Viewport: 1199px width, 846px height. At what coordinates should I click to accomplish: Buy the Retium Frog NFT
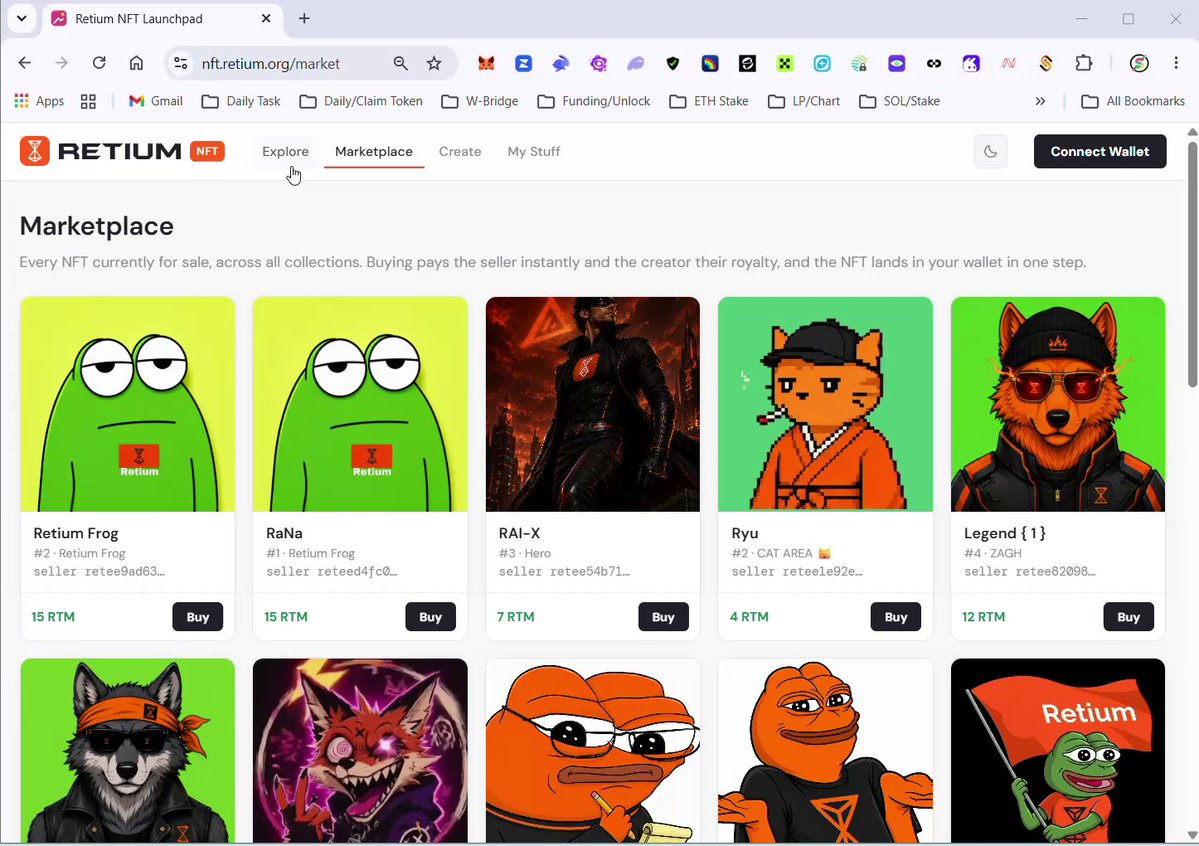(197, 617)
